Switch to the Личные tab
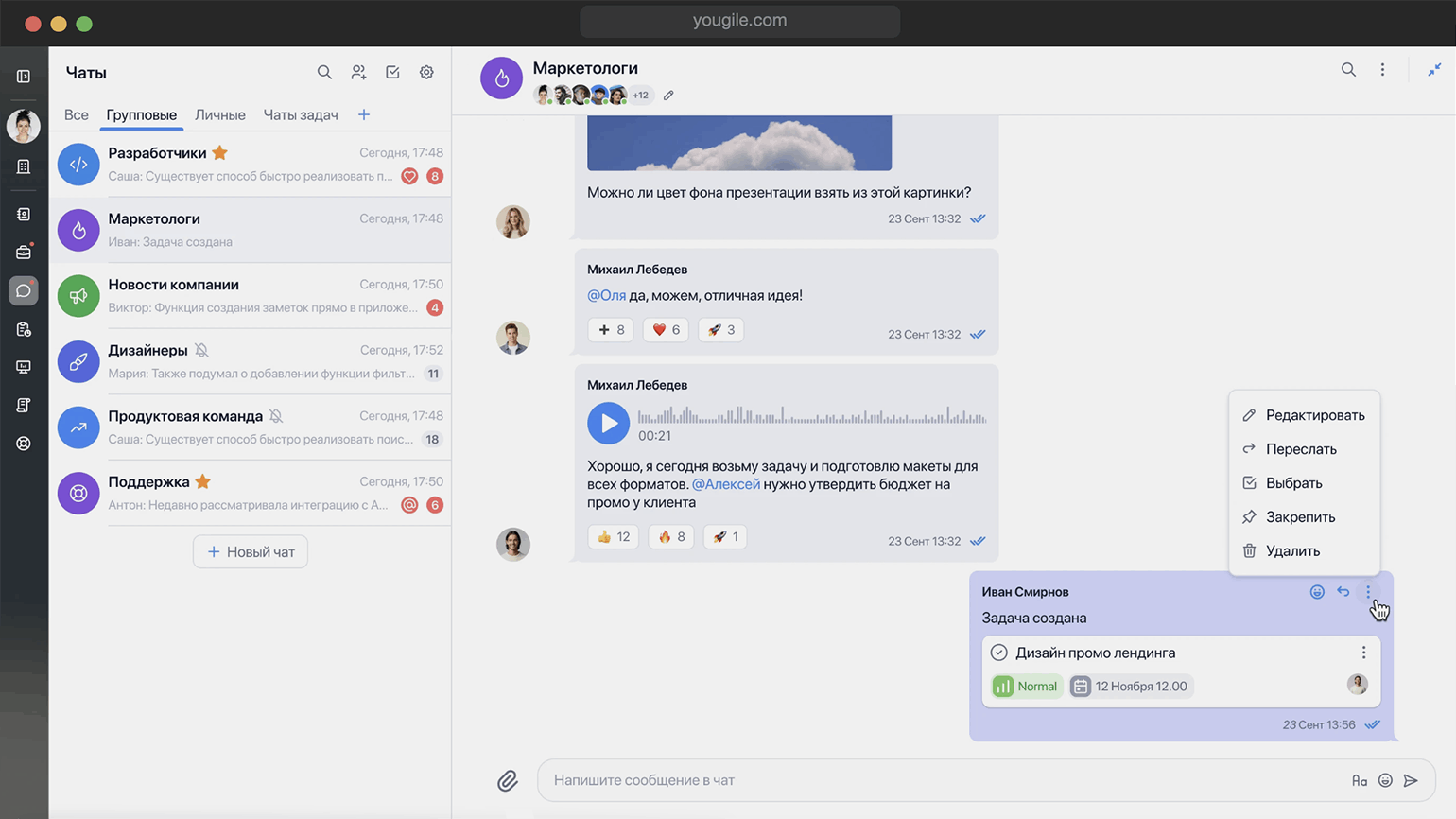This screenshot has width=1456, height=819. (x=219, y=115)
